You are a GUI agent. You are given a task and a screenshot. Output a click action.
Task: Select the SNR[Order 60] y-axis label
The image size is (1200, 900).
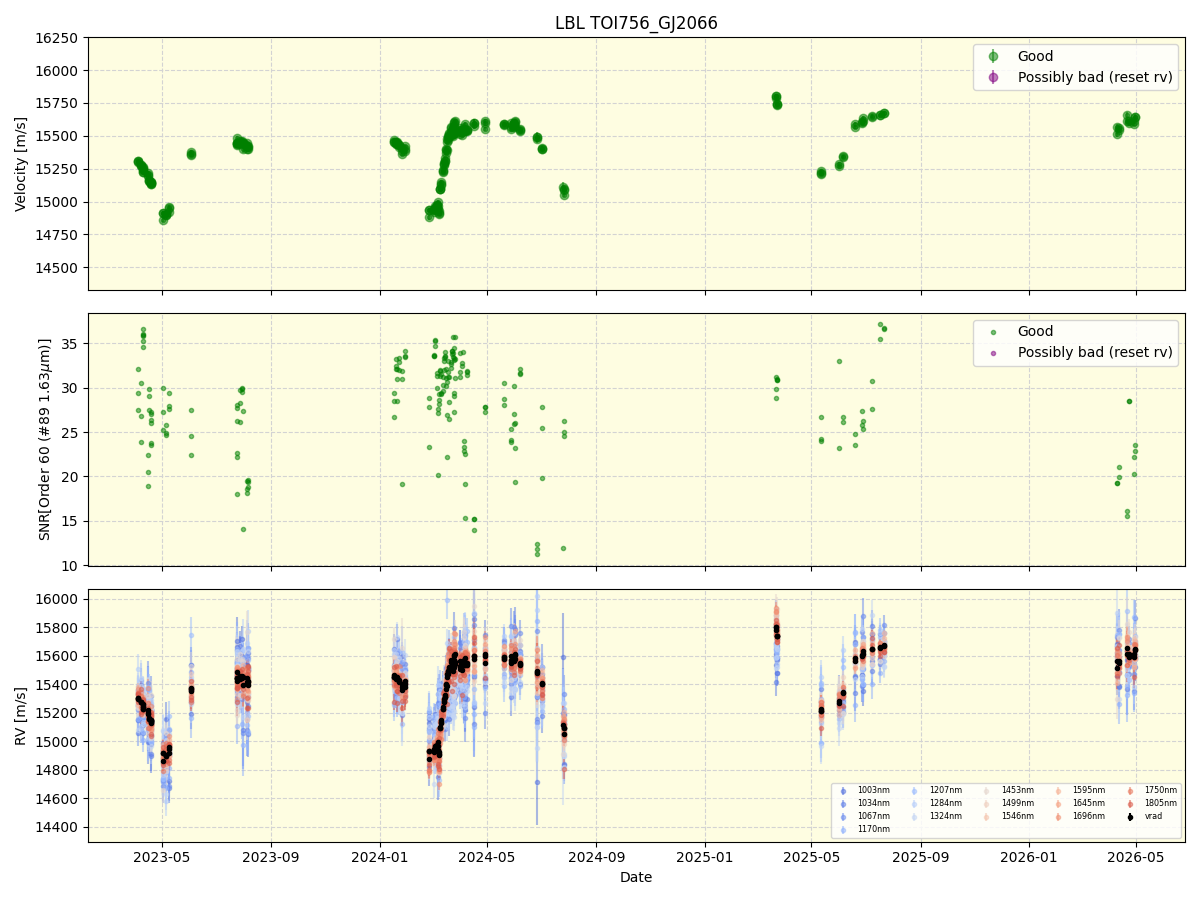[45, 439]
